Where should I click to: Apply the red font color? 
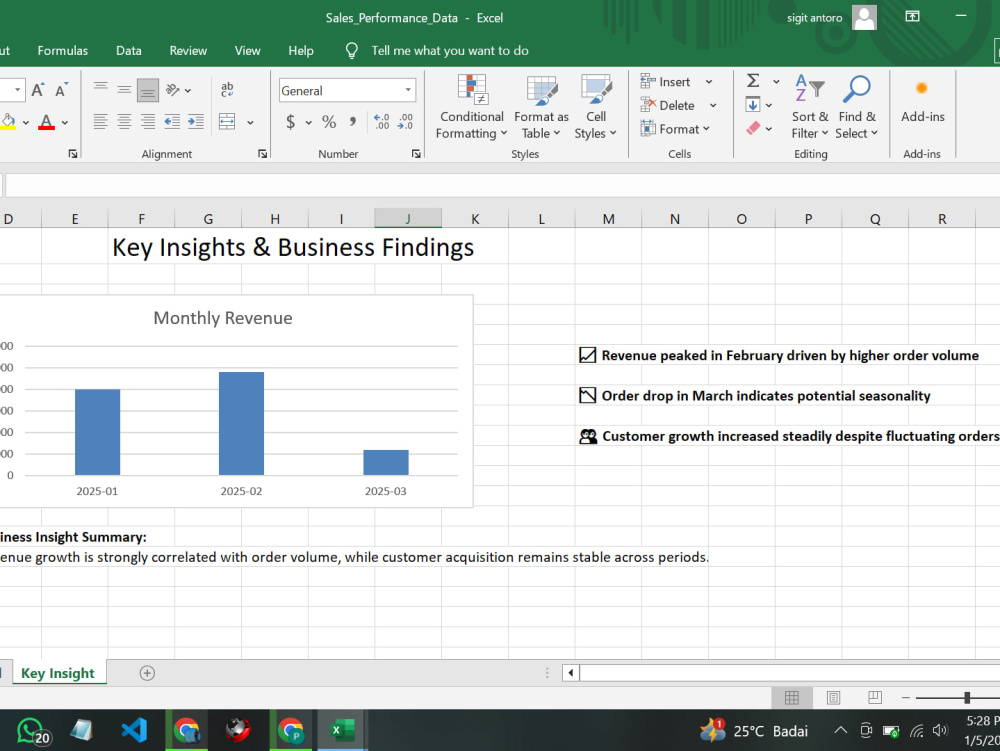coord(47,121)
